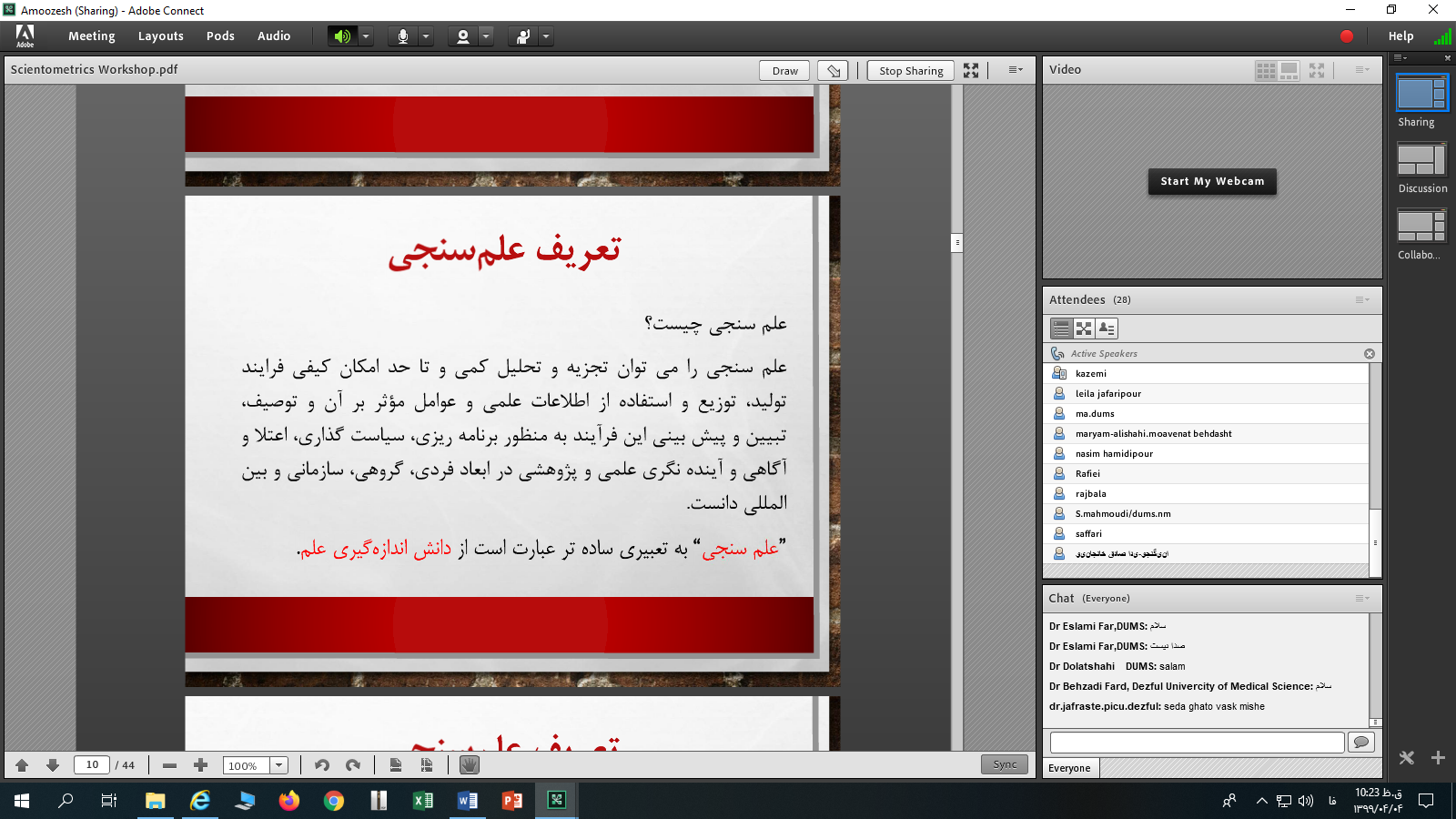Rotate the document counterclockwise
This screenshot has width=1456, height=819.
click(322, 765)
